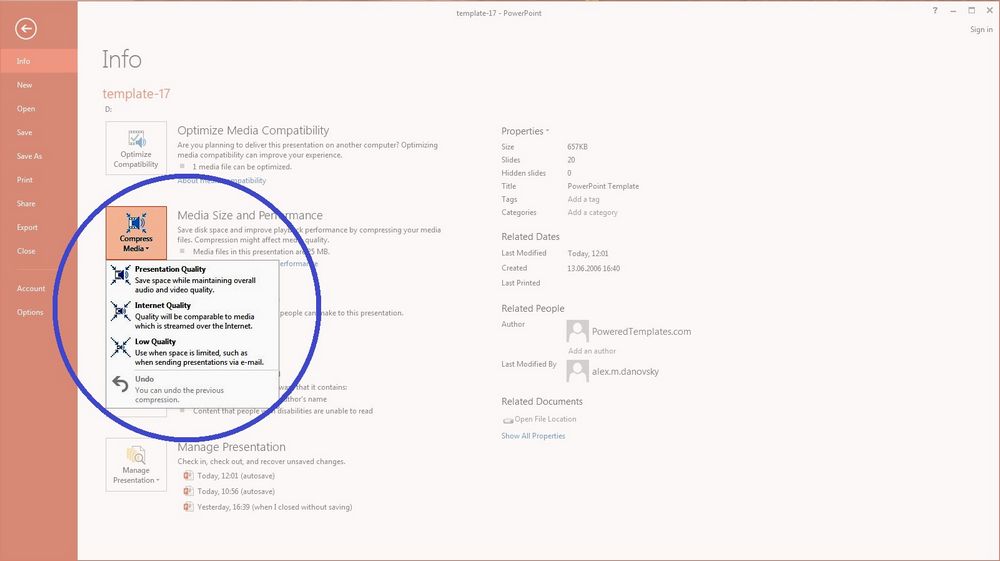The height and width of the screenshot is (561, 1000).
Task: Open the Optimize Compatibility button
Action: tap(136, 148)
